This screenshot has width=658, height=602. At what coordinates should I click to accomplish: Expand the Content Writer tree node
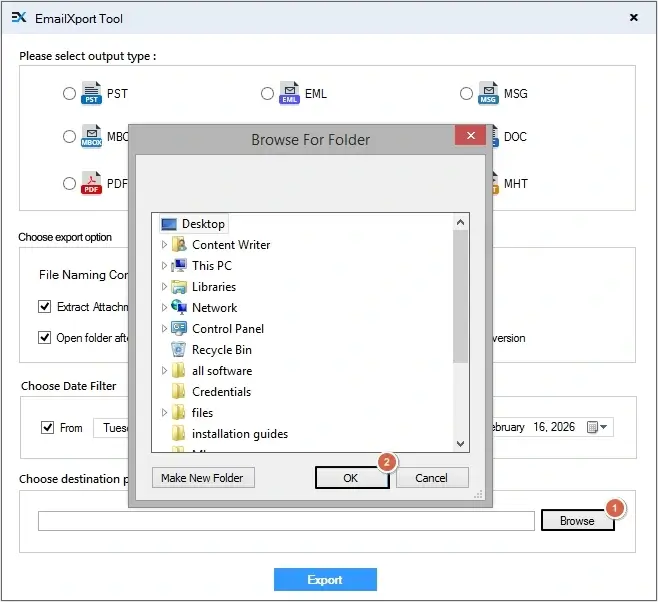coord(164,245)
